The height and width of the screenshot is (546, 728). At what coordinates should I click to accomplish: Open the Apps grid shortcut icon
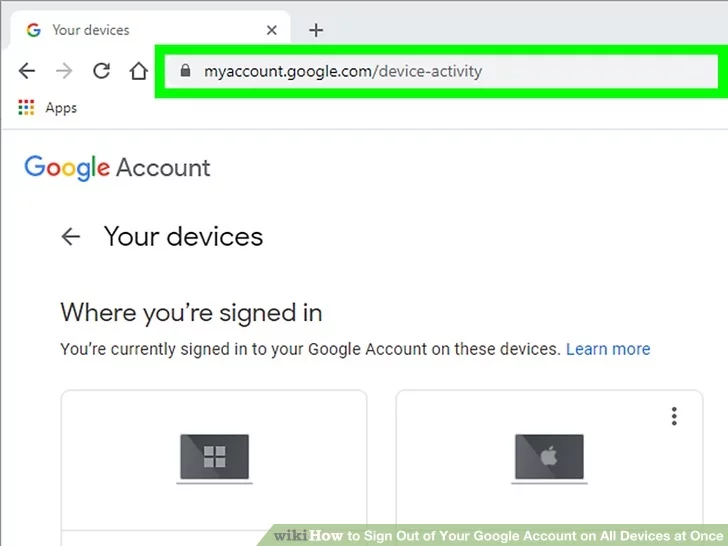[x=26, y=108]
